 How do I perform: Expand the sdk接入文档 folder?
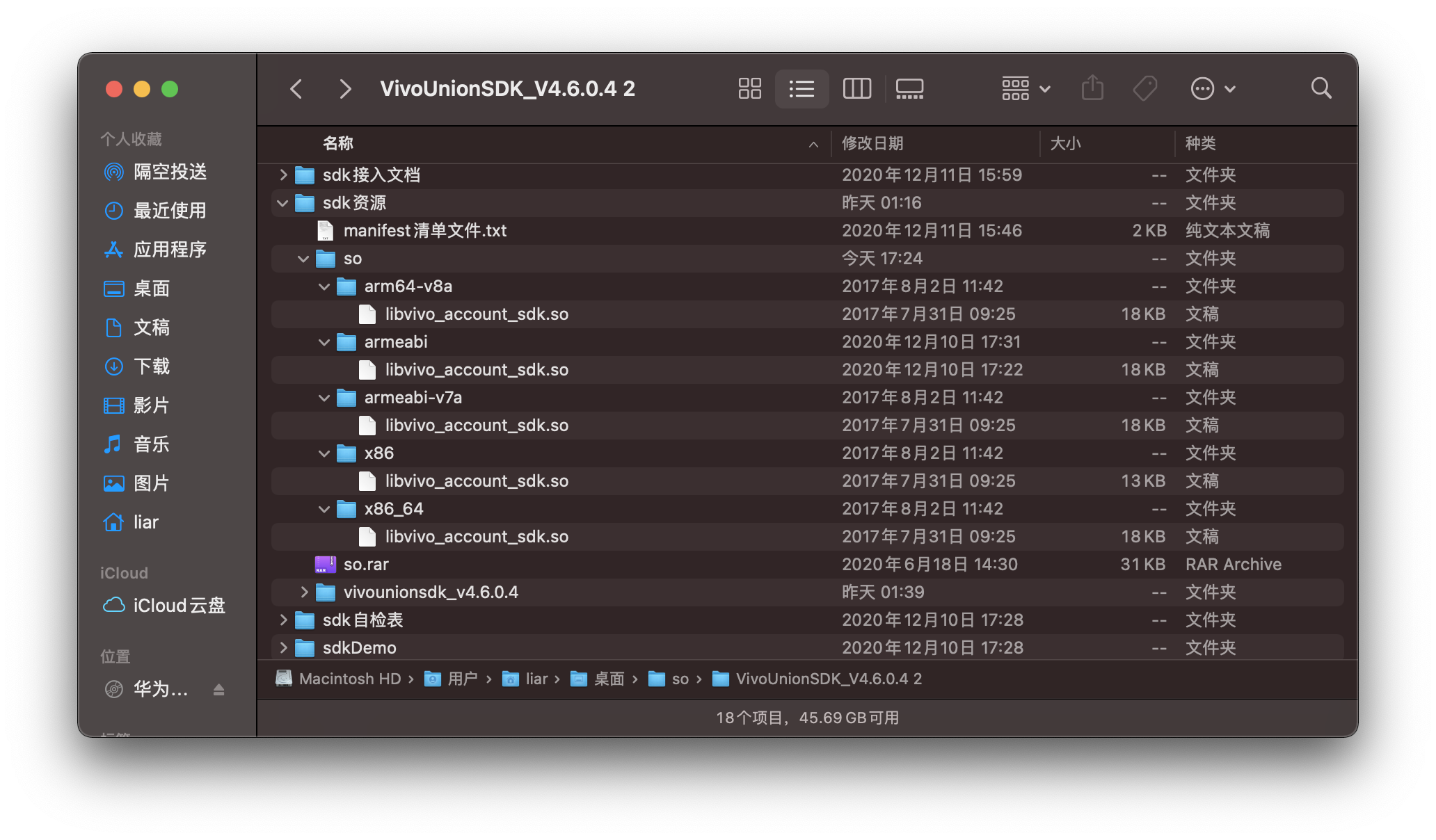pyautogui.click(x=282, y=175)
